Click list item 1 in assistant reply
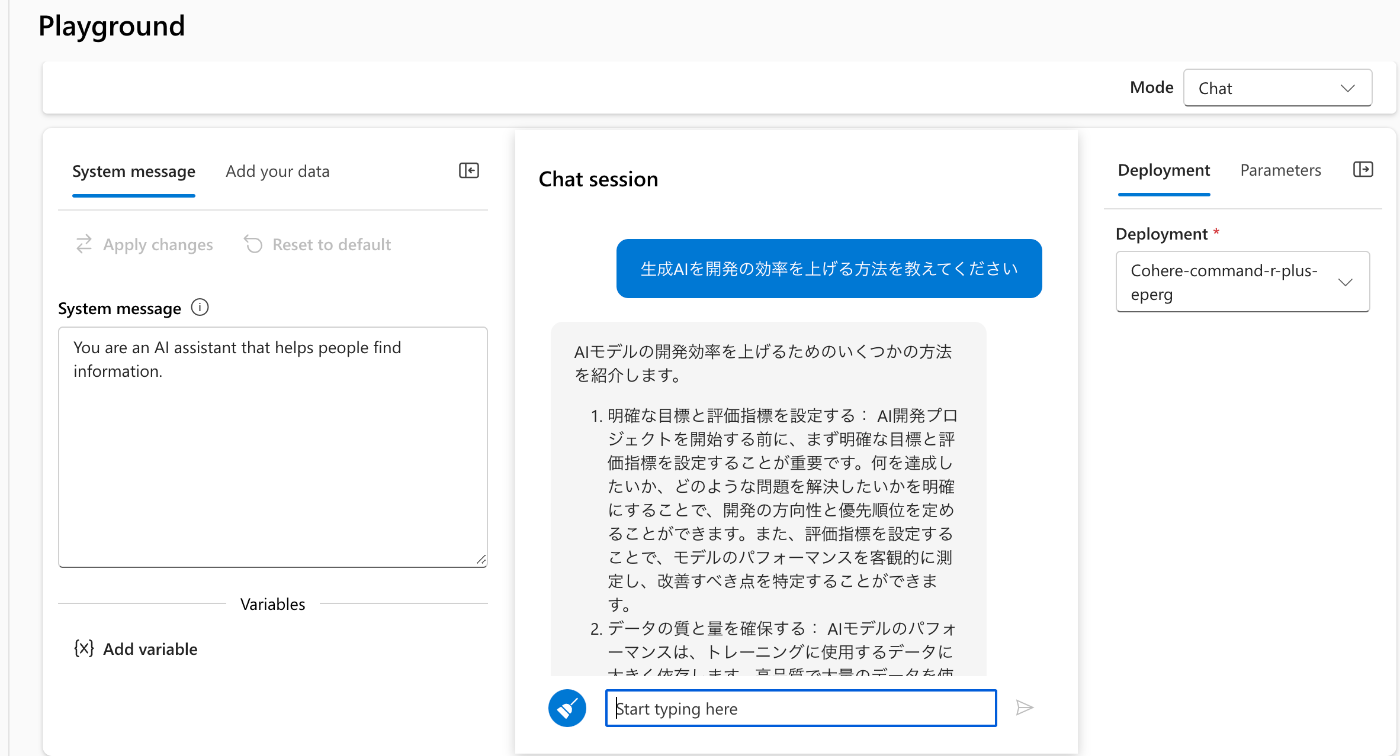 [x=781, y=510]
